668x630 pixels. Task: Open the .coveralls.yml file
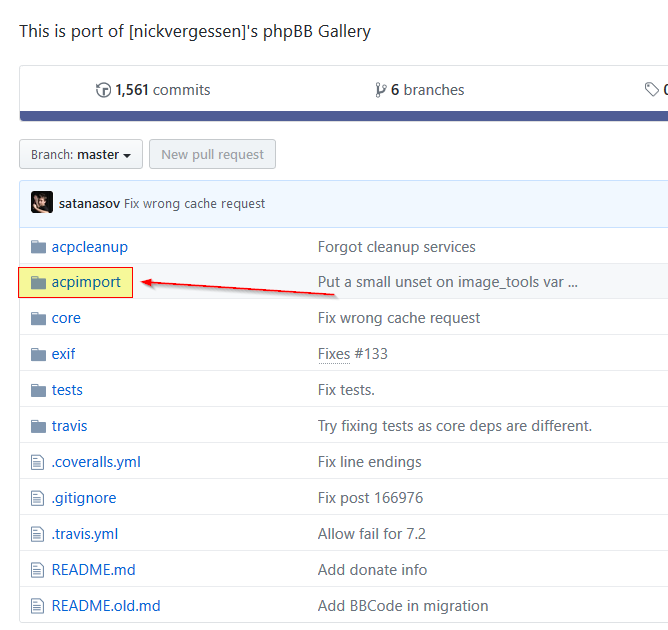tap(96, 462)
